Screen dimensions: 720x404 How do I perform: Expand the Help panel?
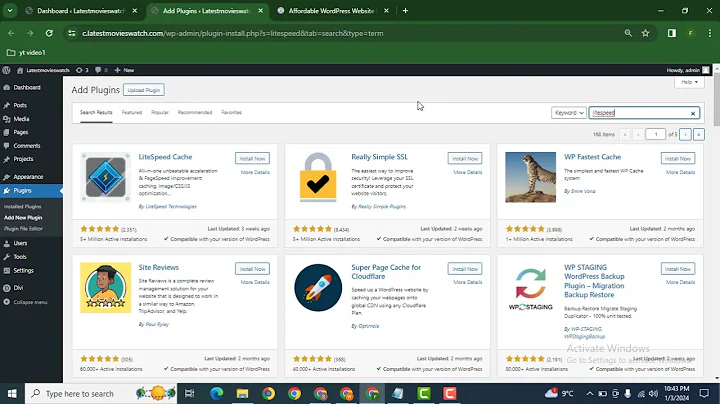coord(689,82)
